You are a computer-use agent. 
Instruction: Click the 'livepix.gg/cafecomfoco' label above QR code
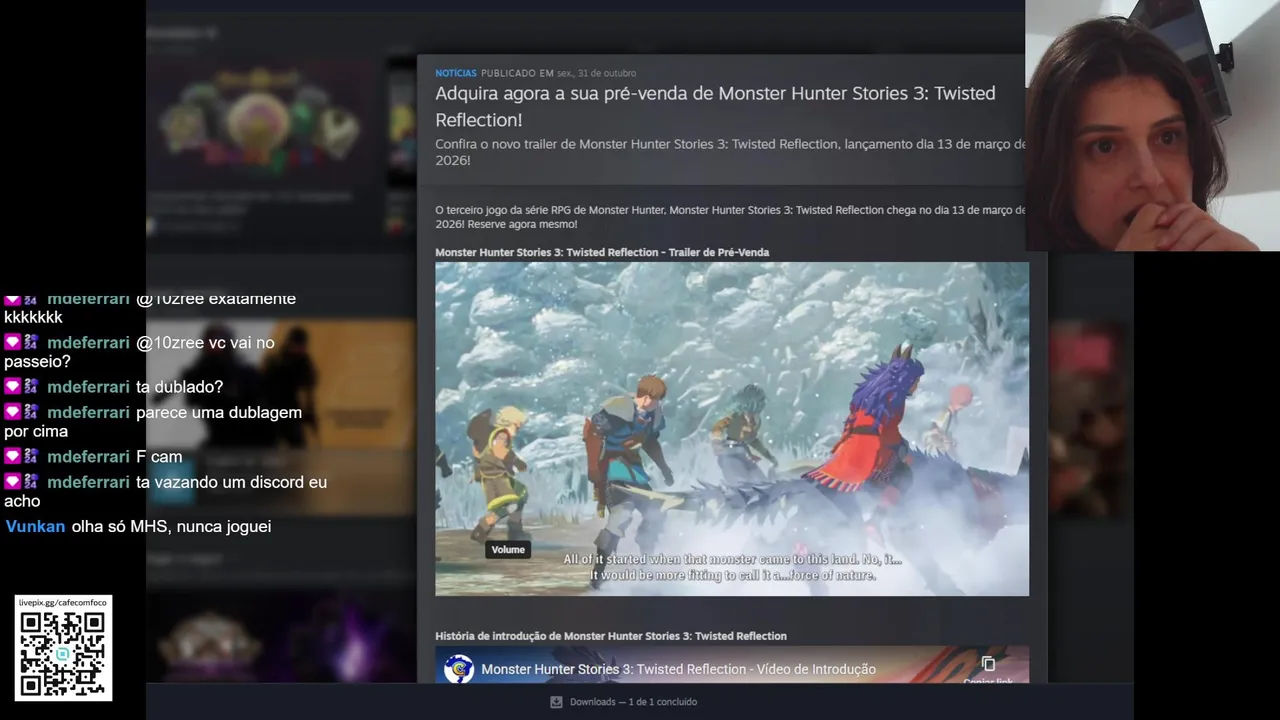[x=63, y=604]
